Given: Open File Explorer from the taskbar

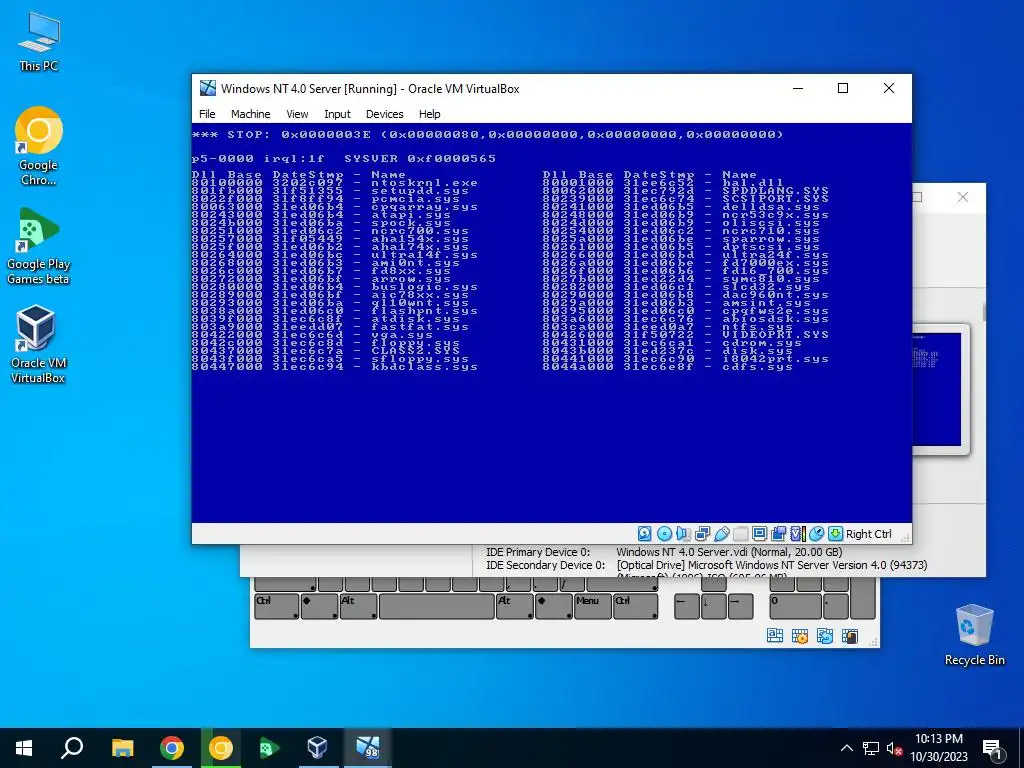Looking at the screenshot, I should 122,748.
